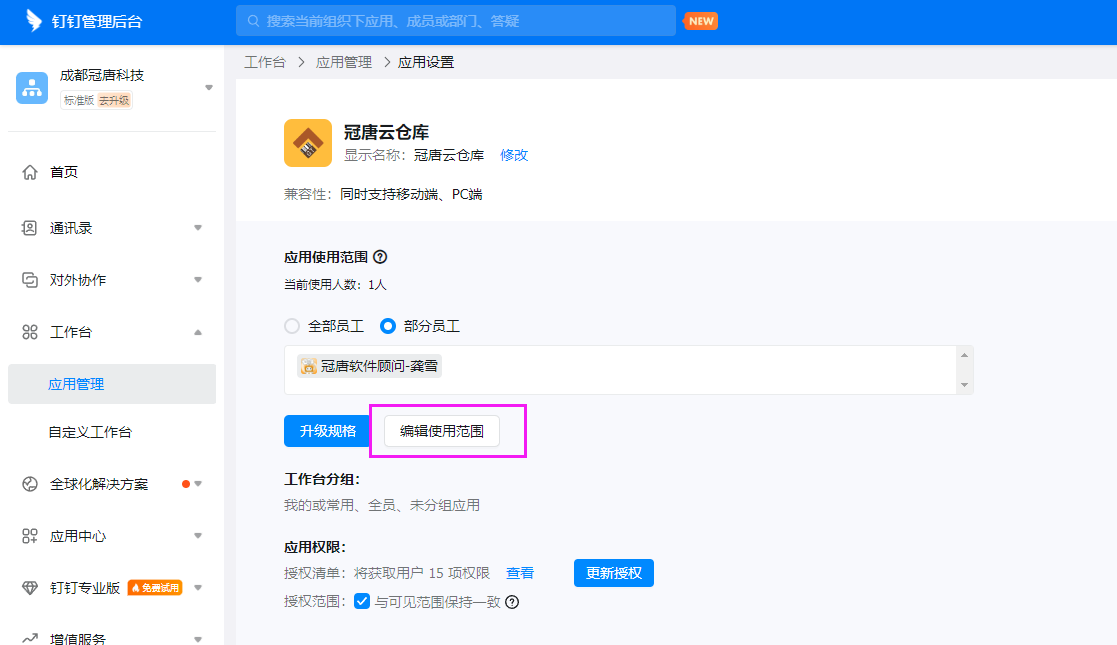Click help icon next to 与可见范围保持一致
Image resolution: width=1117 pixels, height=645 pixels.
512,602
